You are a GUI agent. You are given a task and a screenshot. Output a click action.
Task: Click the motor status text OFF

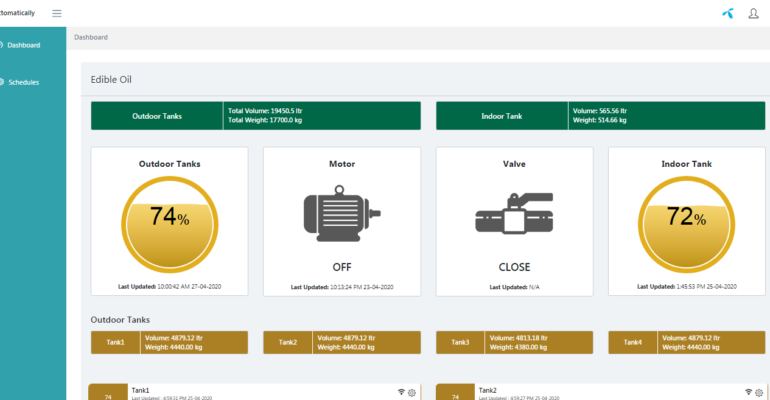342,267
